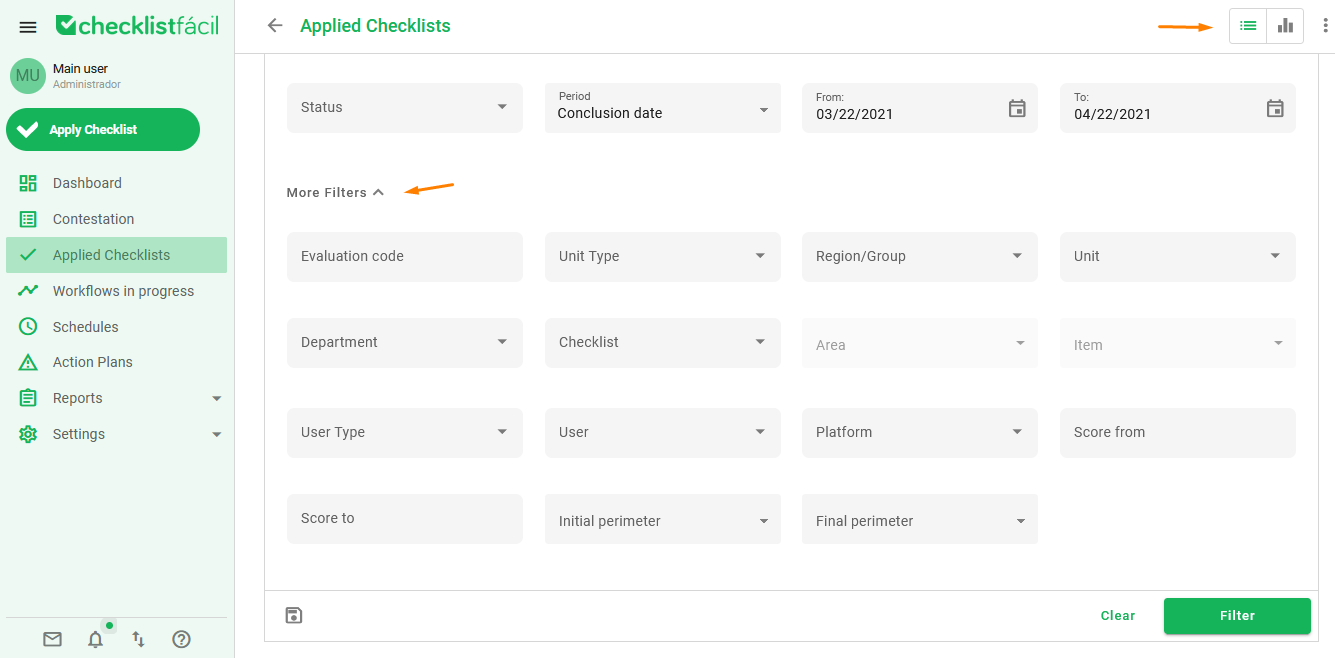Switch to chart view
The image size is (1335, 658).
tap(1285, 26)
